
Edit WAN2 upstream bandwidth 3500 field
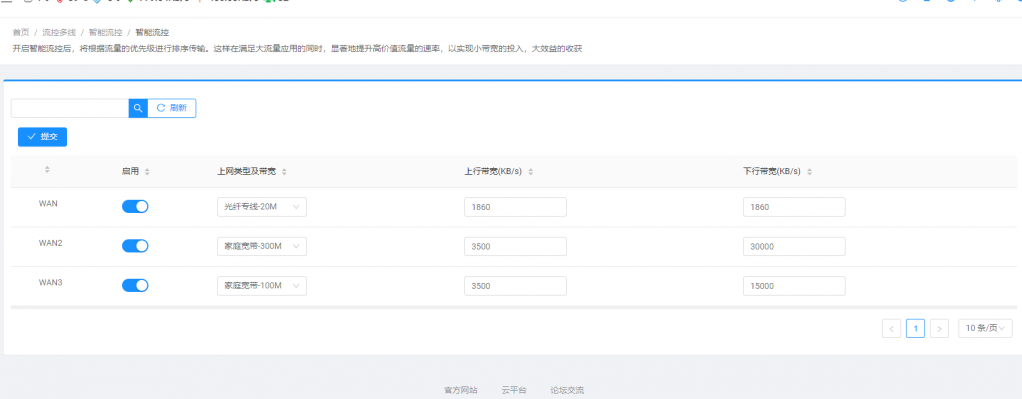coord(516,246)
